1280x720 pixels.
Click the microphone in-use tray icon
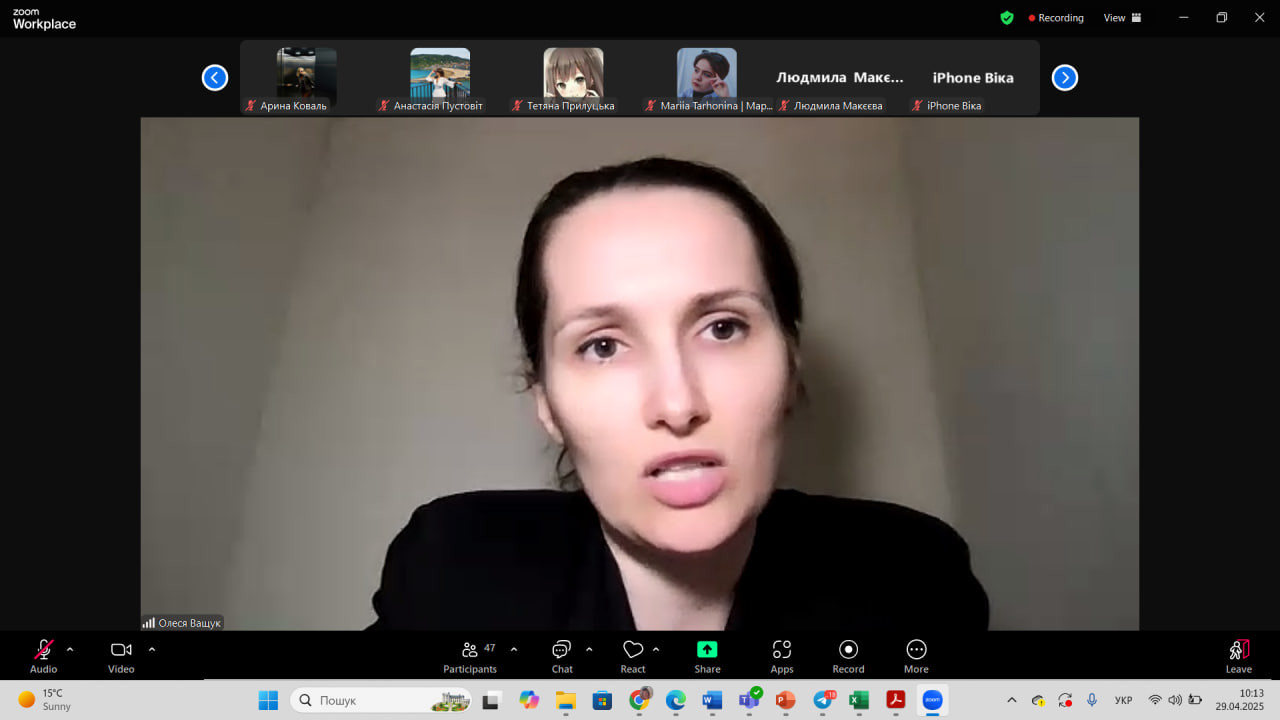[x=1091, y=700]
